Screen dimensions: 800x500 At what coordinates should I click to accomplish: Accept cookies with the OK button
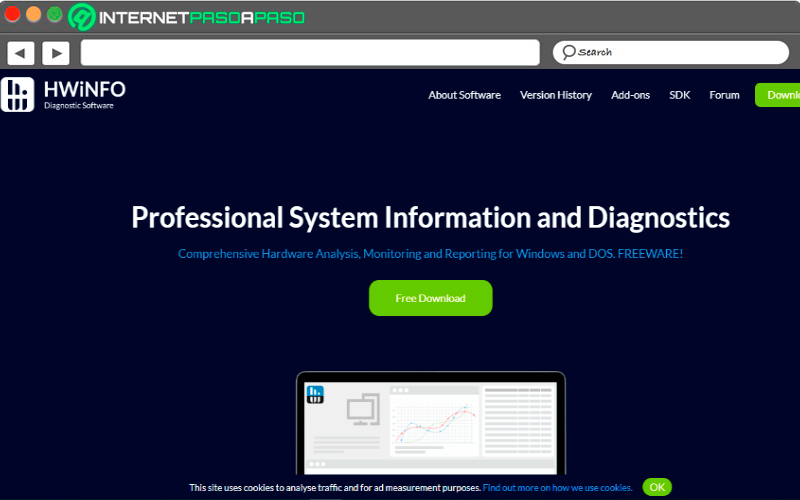click(x=657, y=487)
